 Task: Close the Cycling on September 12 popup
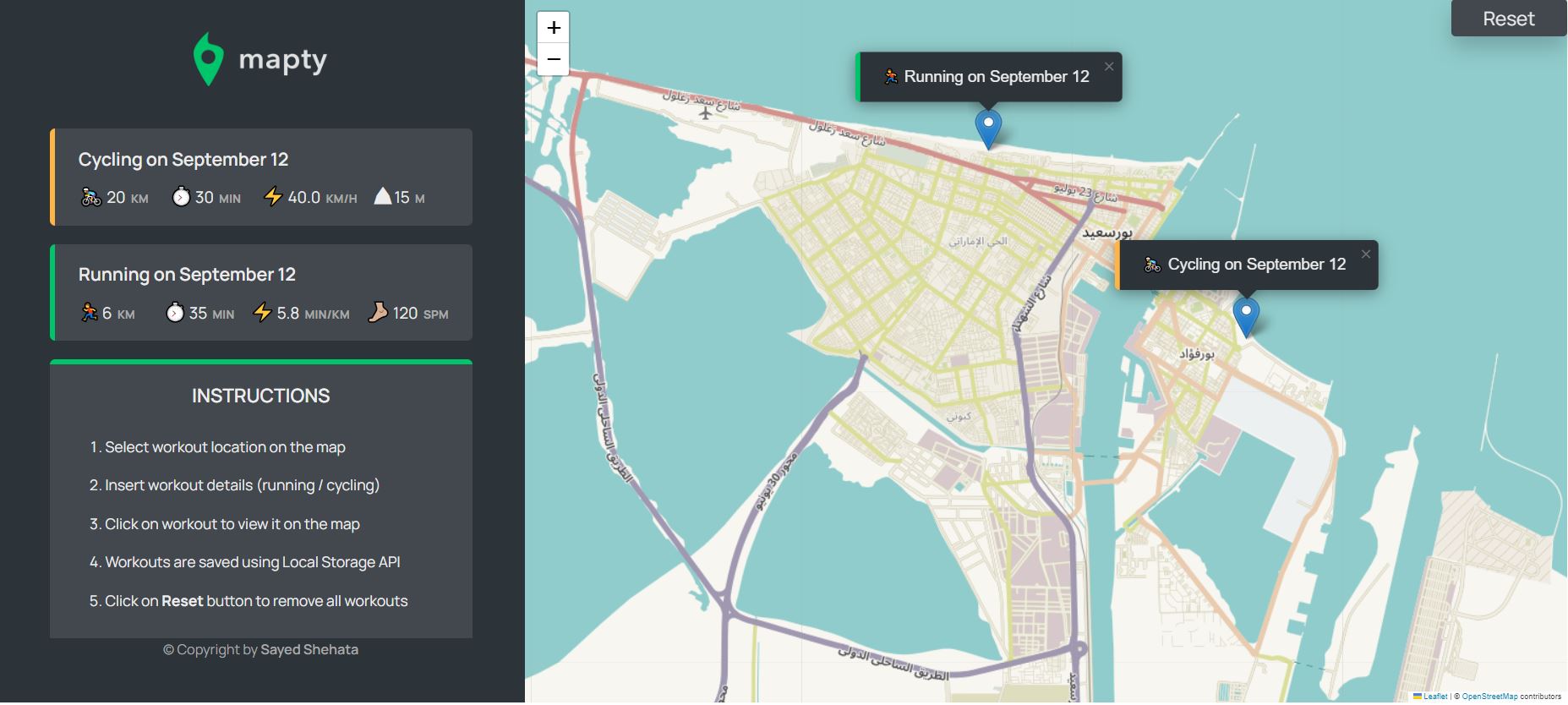click(1365, 254)
